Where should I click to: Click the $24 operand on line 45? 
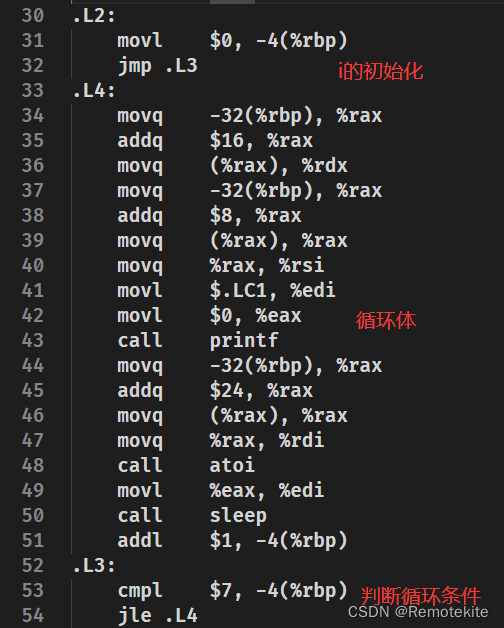(x=227, y=390)
